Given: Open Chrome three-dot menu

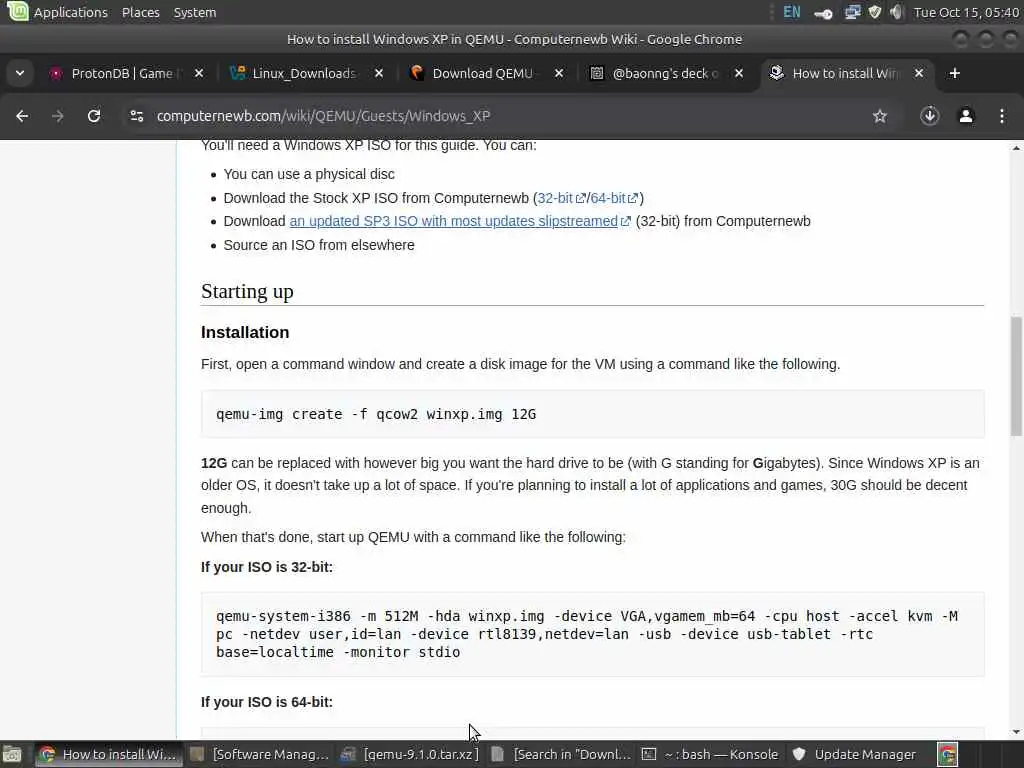Looking at the screenshot, I should point(1002,116).
